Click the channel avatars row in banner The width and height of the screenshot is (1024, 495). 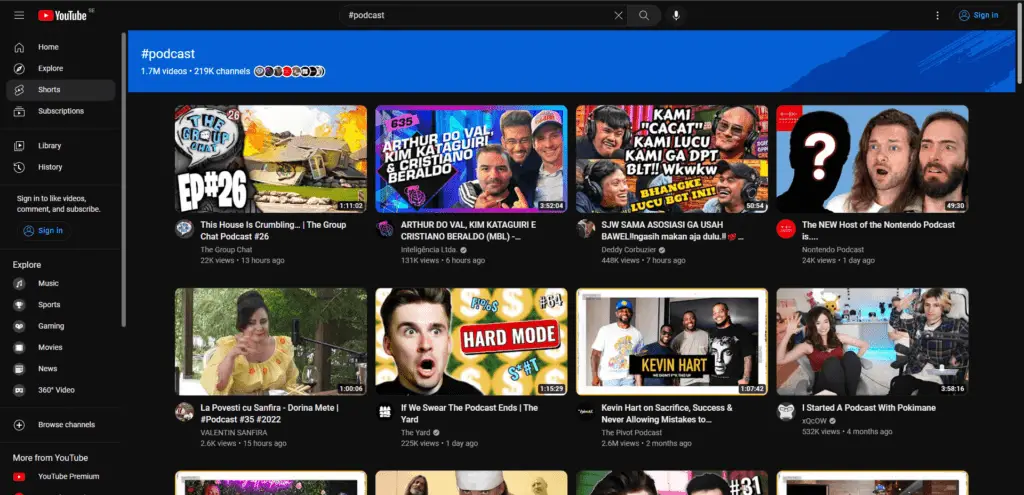tap(289, 71)
